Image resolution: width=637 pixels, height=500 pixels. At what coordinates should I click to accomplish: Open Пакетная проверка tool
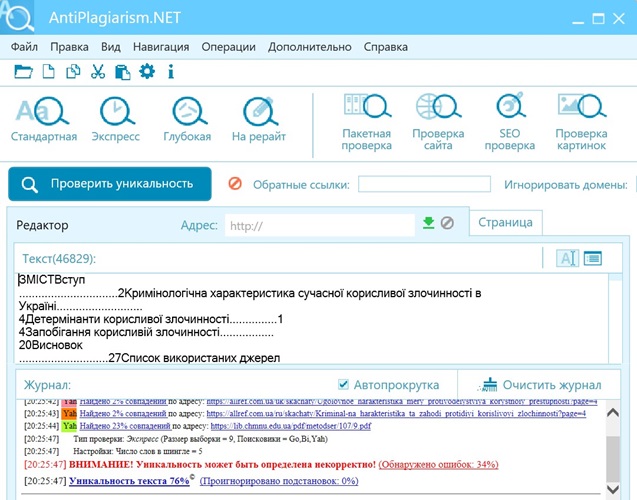pyautogui.click(x=366, y=122)
